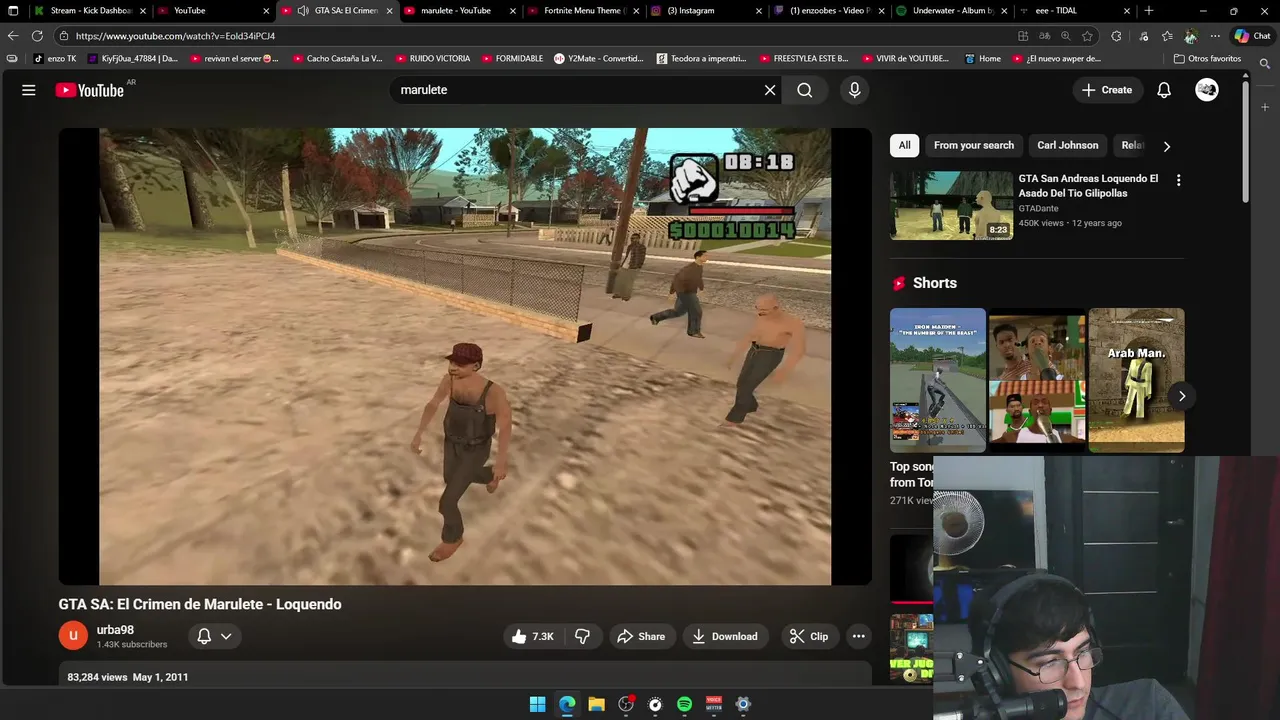
Task: Click the page vertical scrollbar
Action: point(1245,140)
